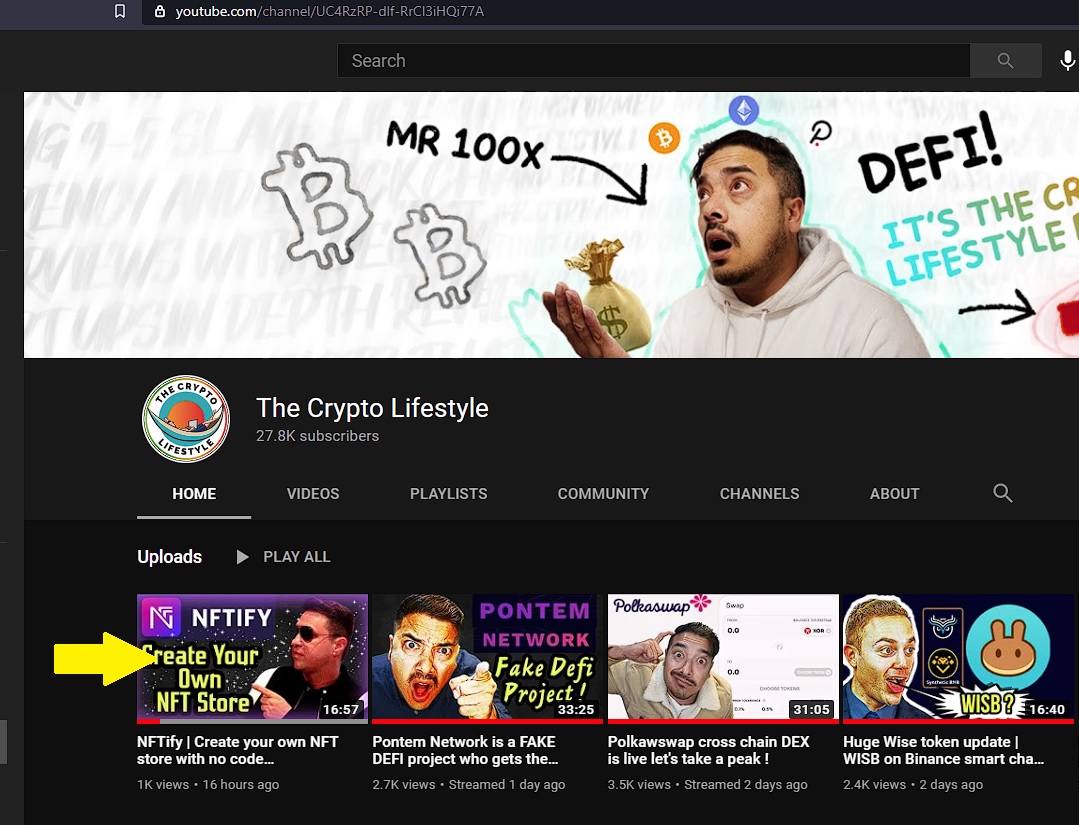Click '2.7K views • Streamed 1 day ago'
This screenshot has height=825, width=1079.
[x=469, y=784]
